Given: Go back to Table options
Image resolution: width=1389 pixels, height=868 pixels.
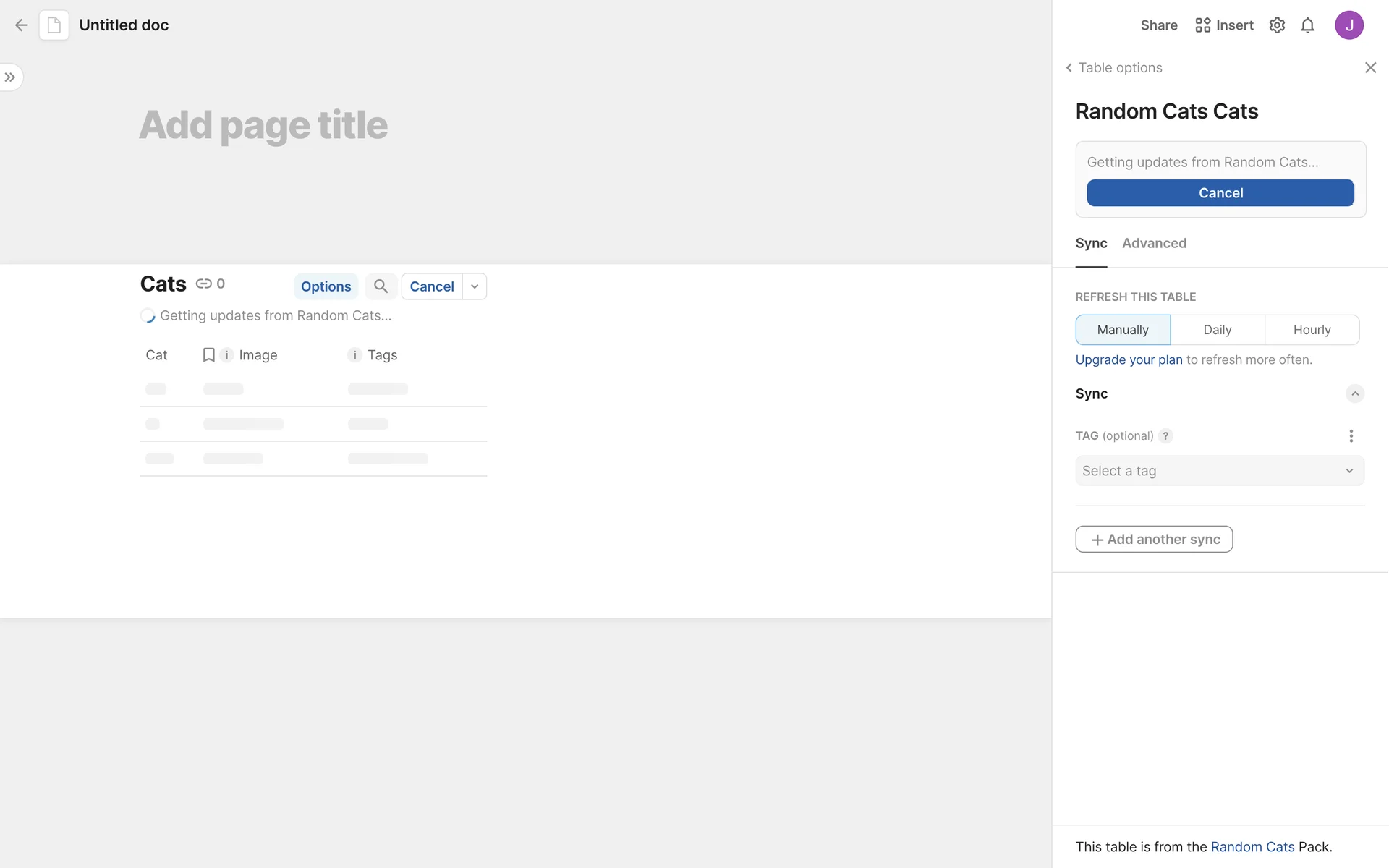Looking at the screenshot, I should 1113,67.
